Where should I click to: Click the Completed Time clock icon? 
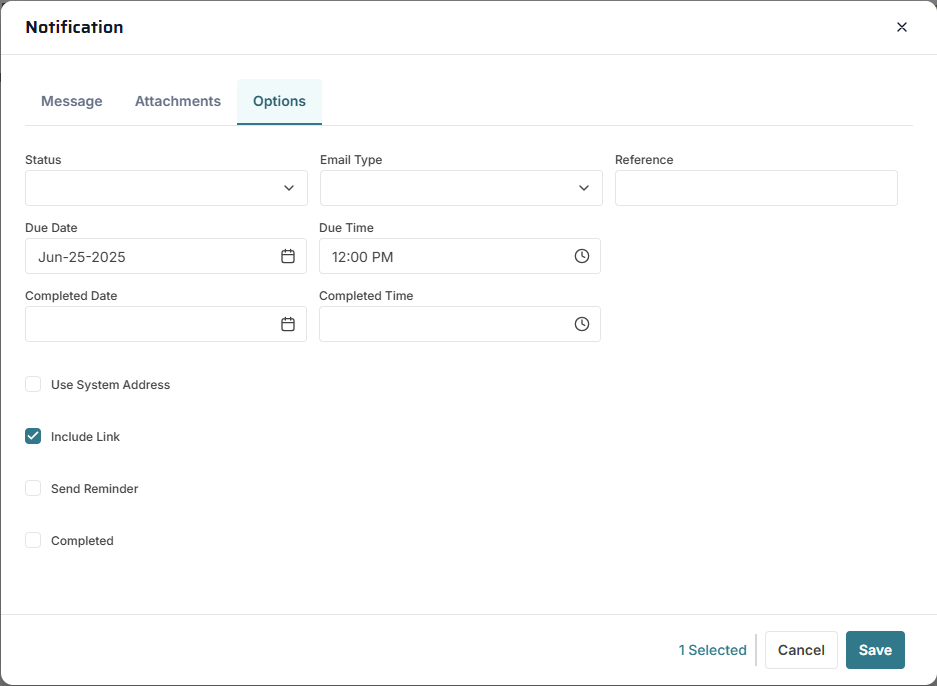click(x=582, y=324)
